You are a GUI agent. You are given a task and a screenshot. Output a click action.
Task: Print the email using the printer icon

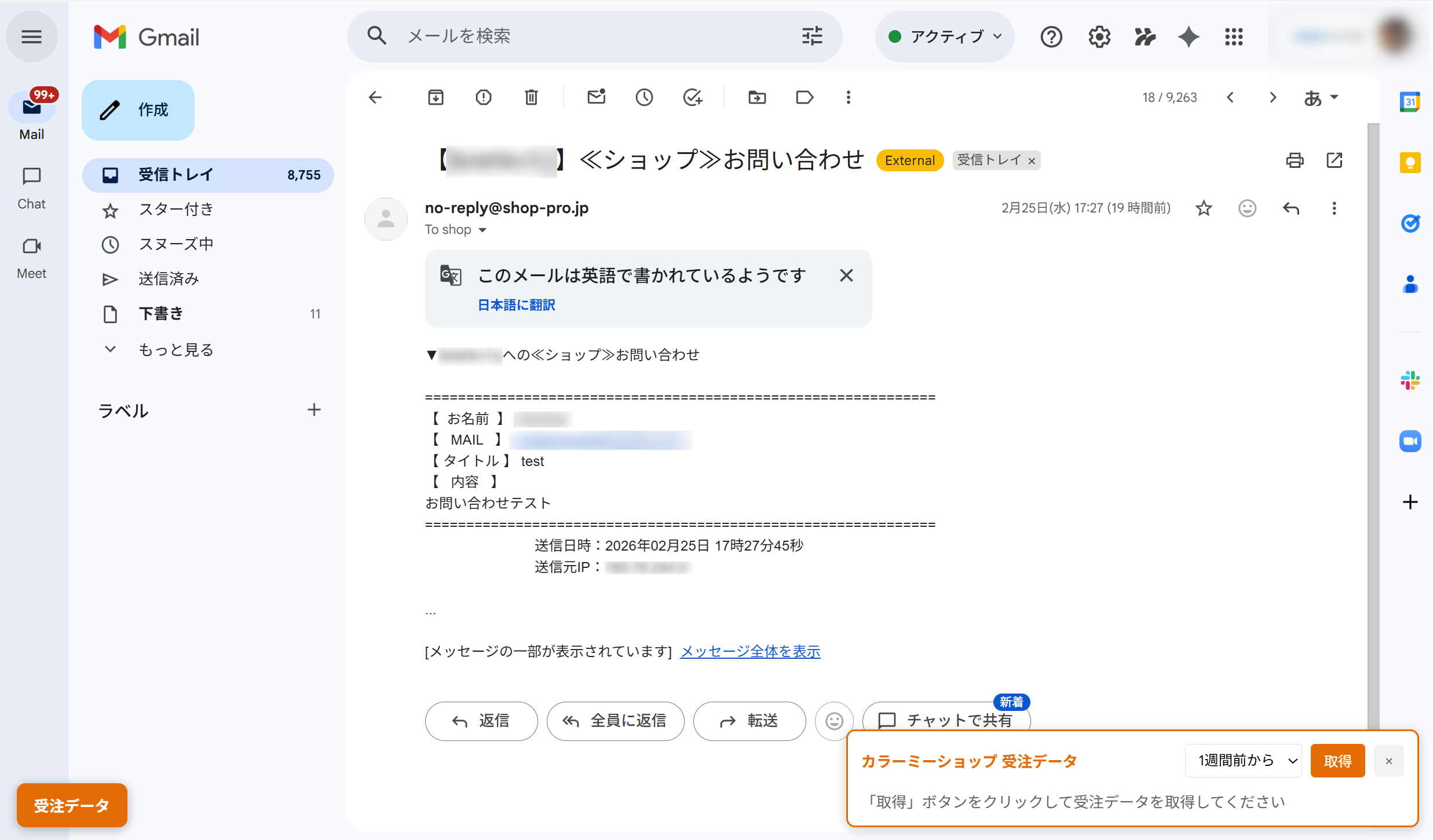click(1295, 160)
